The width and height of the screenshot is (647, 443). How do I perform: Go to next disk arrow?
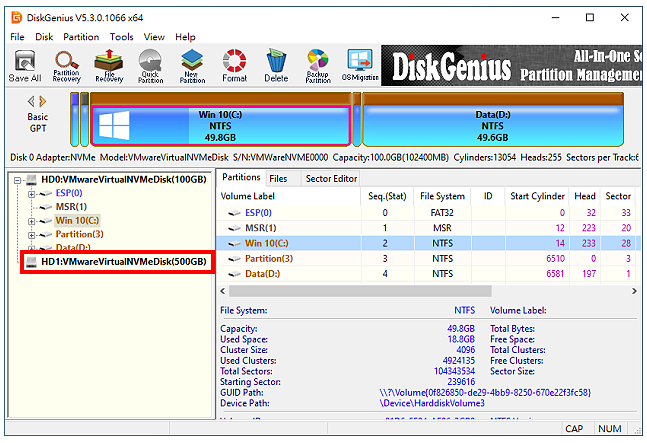click(x=43, y=101)
